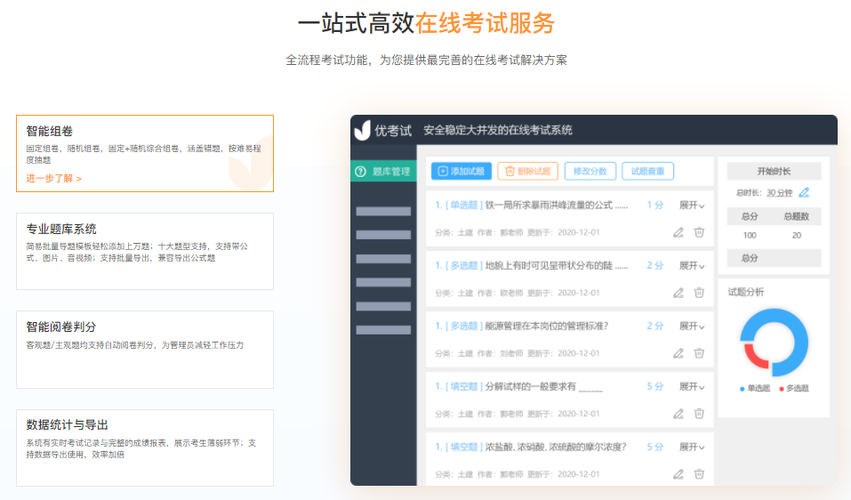
Task: Expand the 浓盐酸、浓硝酸 question with 展开
Action: click(692, 447)
